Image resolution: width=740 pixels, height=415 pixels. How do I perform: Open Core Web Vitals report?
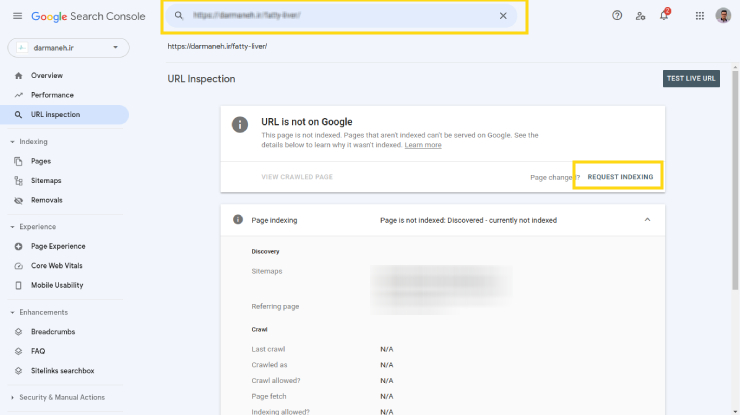coord(57,266)
